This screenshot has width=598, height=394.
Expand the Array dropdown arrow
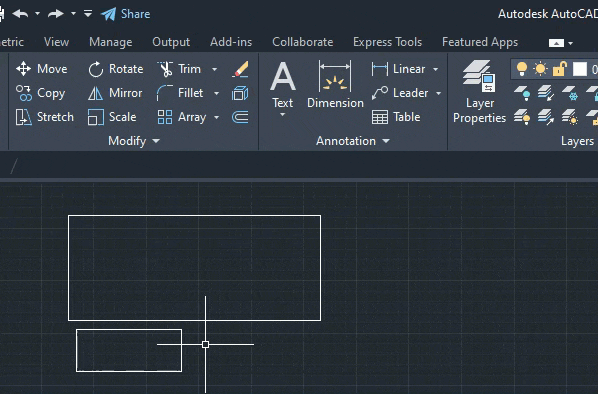216,117
